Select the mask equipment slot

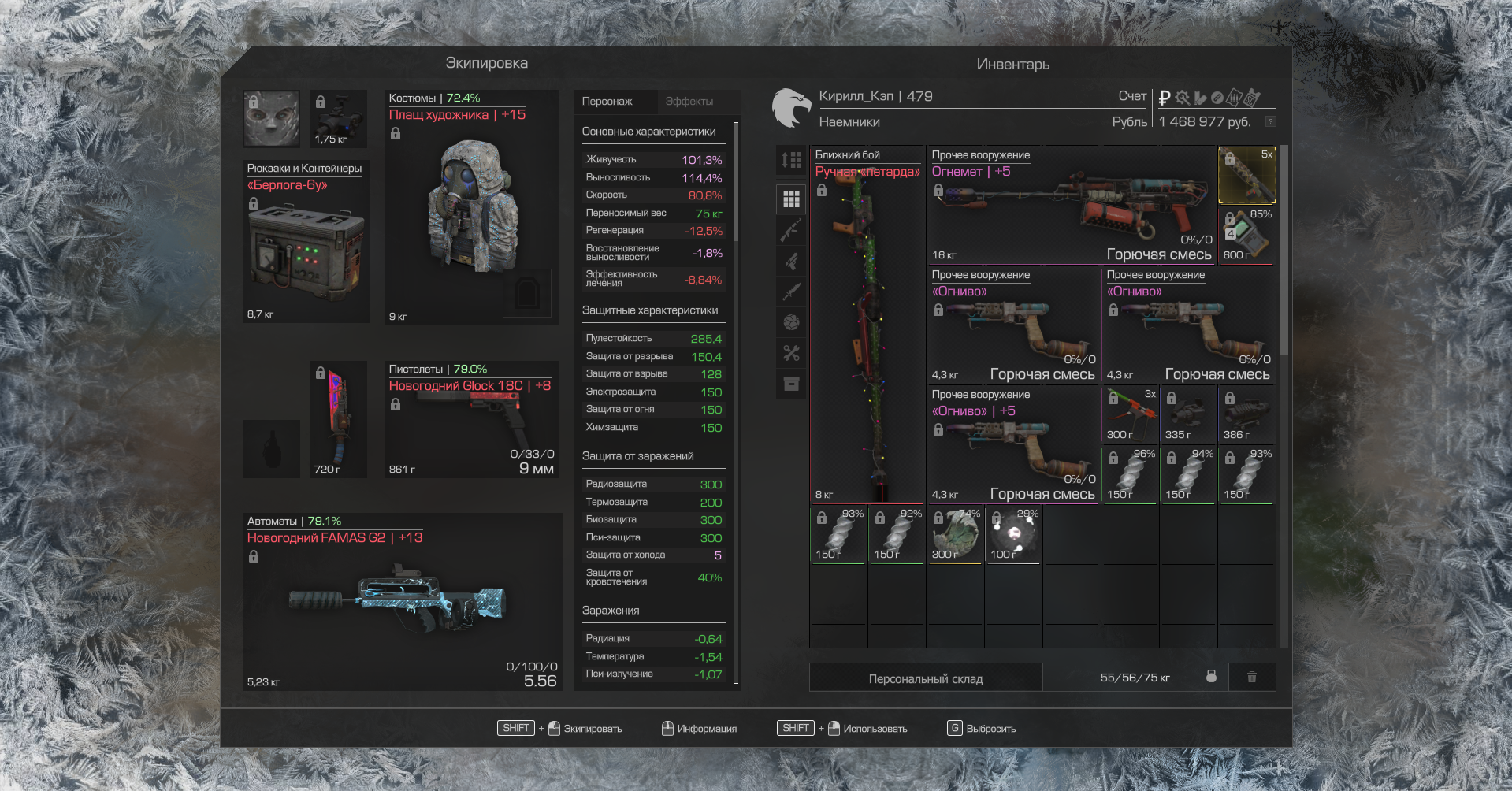point(272,119)
